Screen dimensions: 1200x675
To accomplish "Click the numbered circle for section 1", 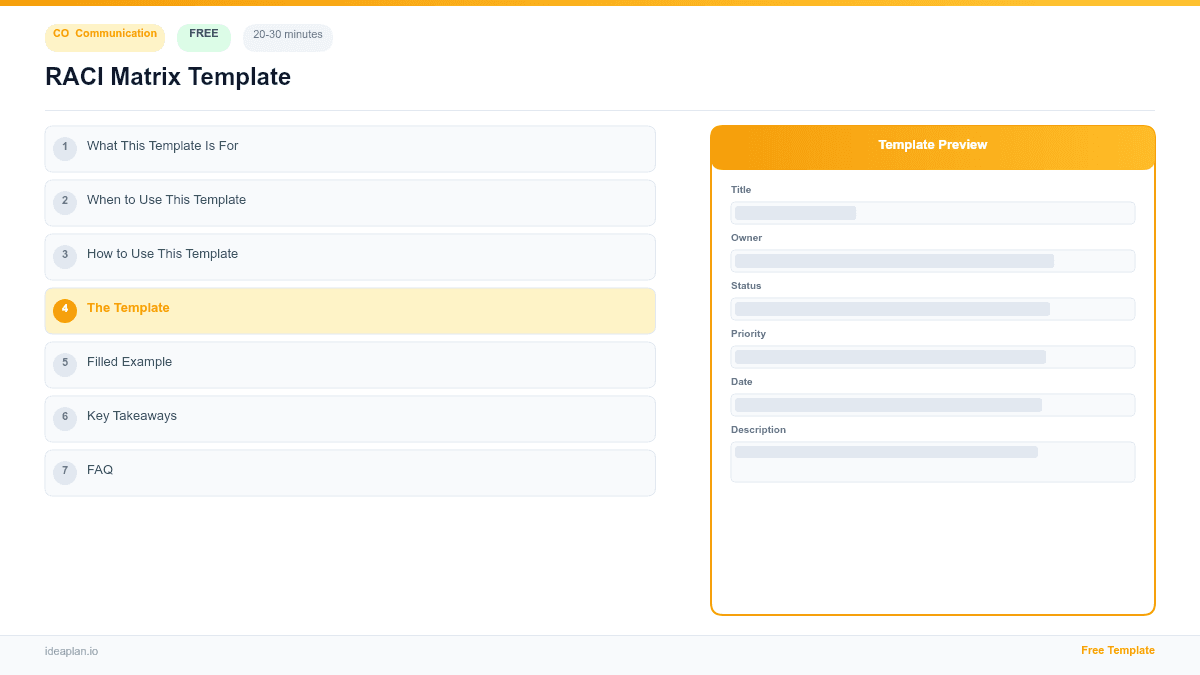I will click(65, 148).
